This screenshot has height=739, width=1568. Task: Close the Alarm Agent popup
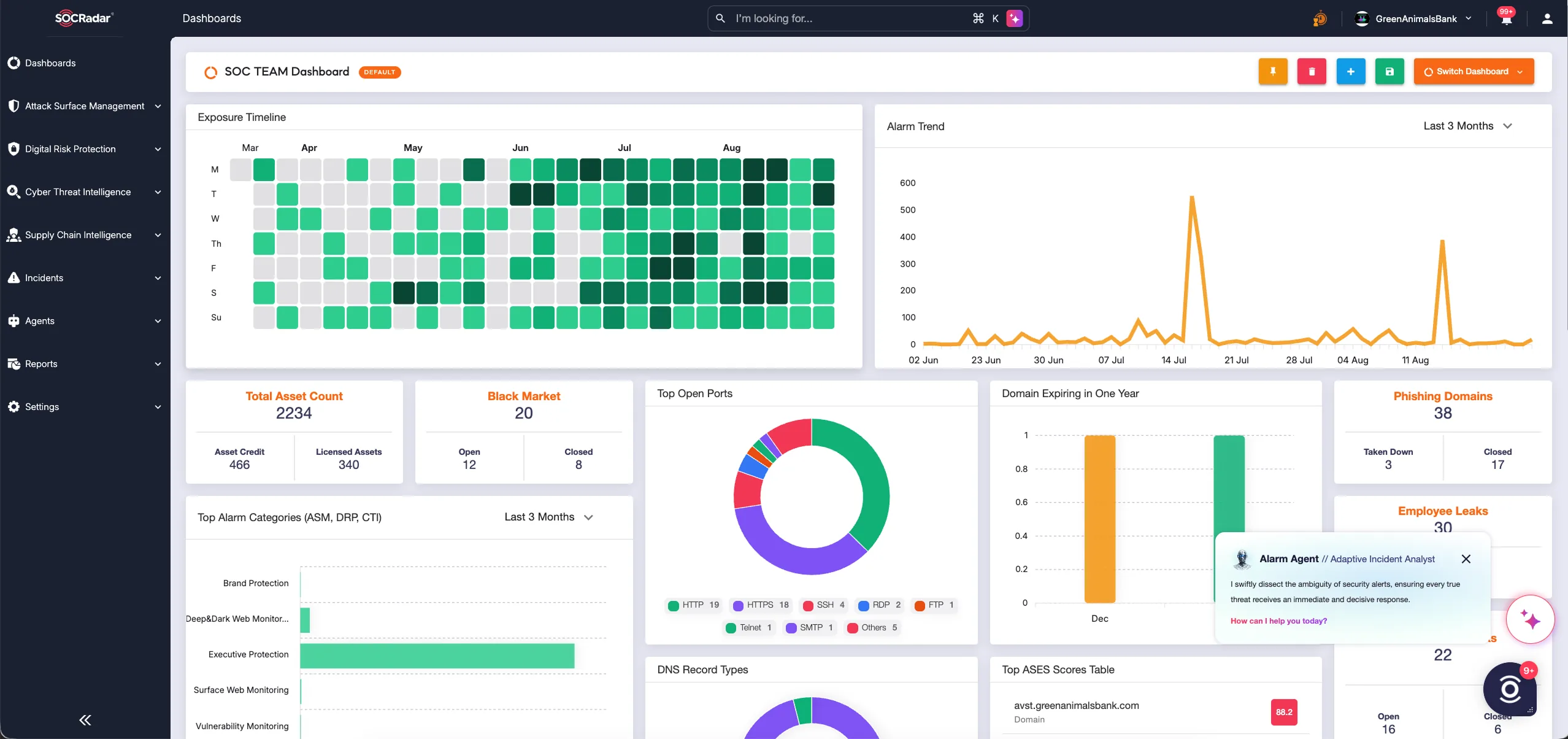click(x=1466, y=559)
